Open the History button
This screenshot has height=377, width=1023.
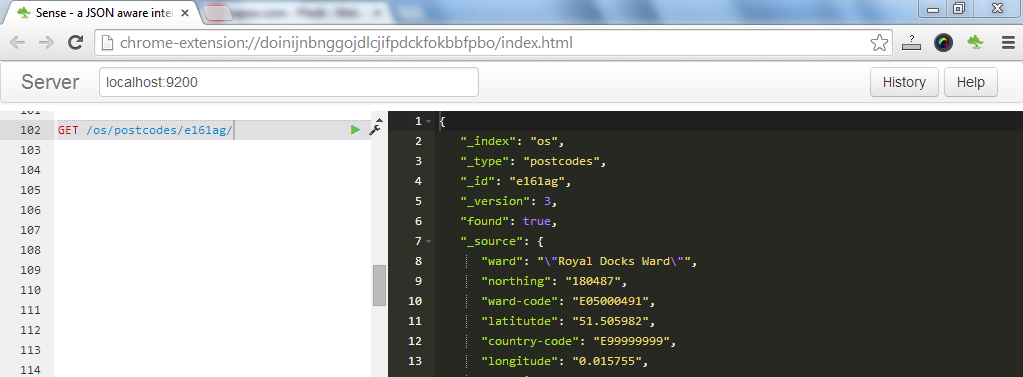point(904,83)
